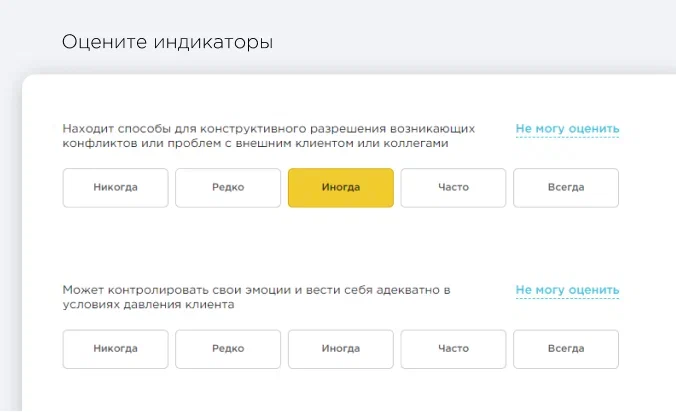Click 'Не могу оценить' for conflict resolution indicator
The width and height of the screenshot is (676, 412).
pyautogui.click(x=567, y=129)
